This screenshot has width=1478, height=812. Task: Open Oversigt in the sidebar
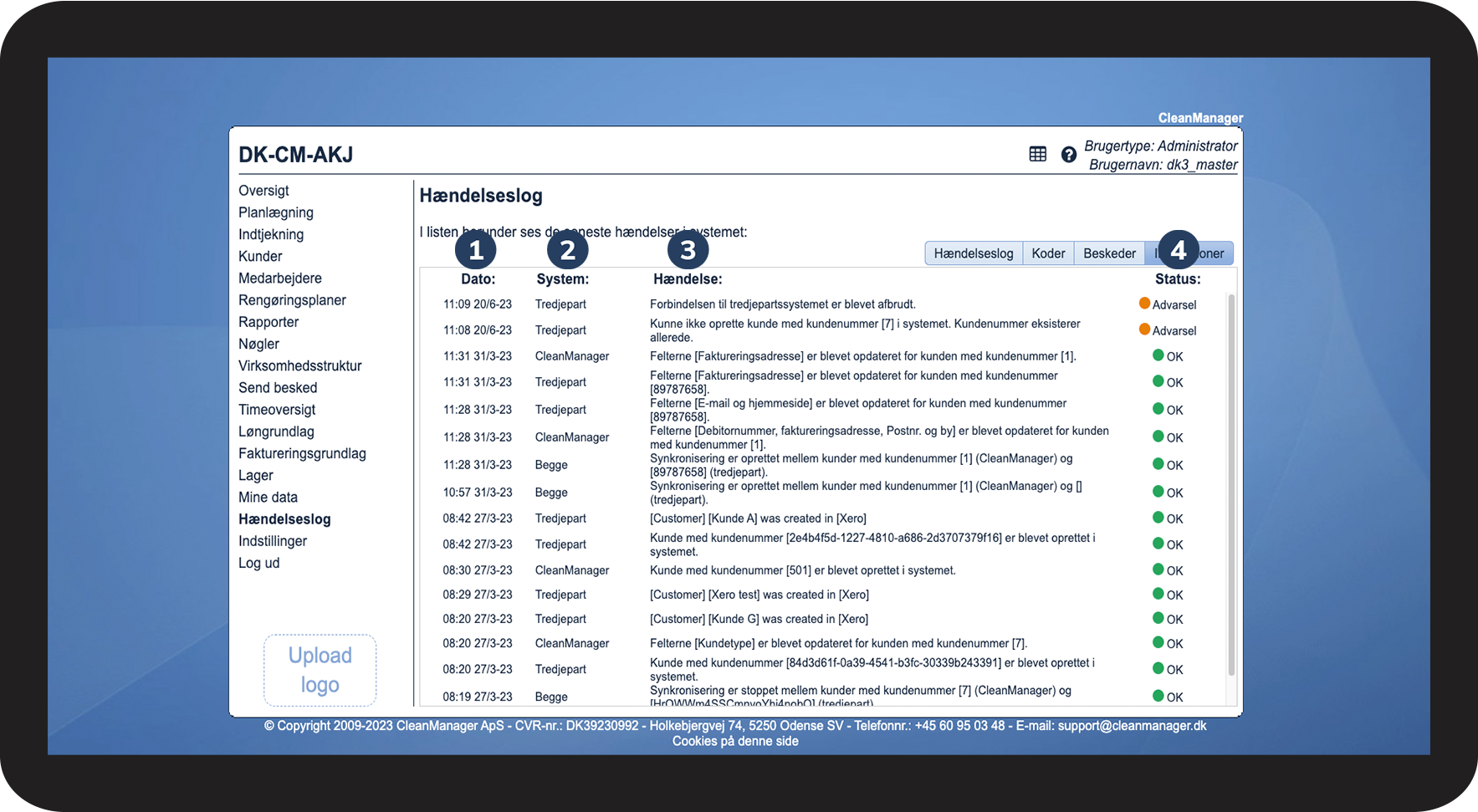pyautogui.click(x=263, y=191)
